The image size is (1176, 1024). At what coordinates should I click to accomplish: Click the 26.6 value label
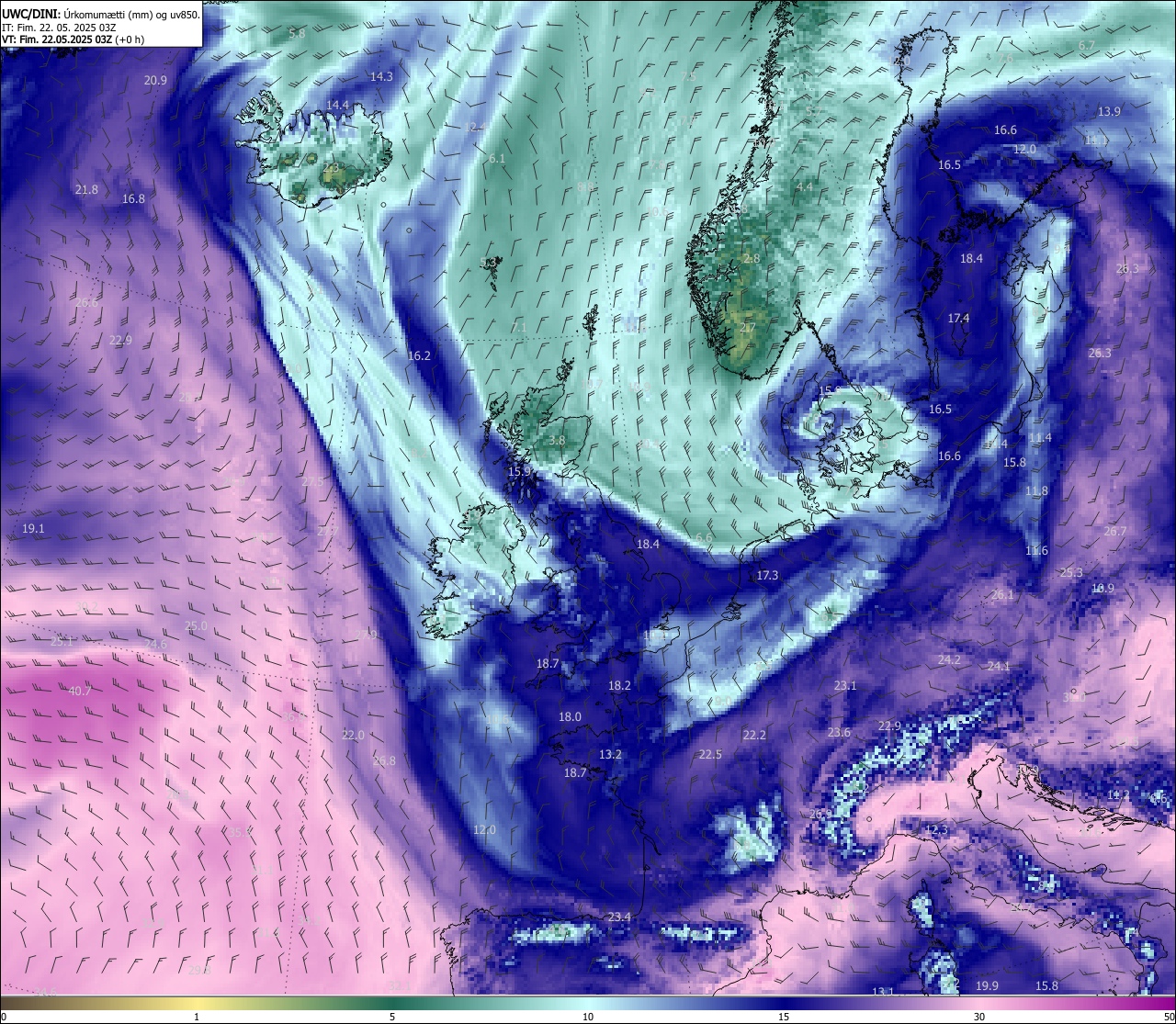pyautogui.click(x=86, y=303)
